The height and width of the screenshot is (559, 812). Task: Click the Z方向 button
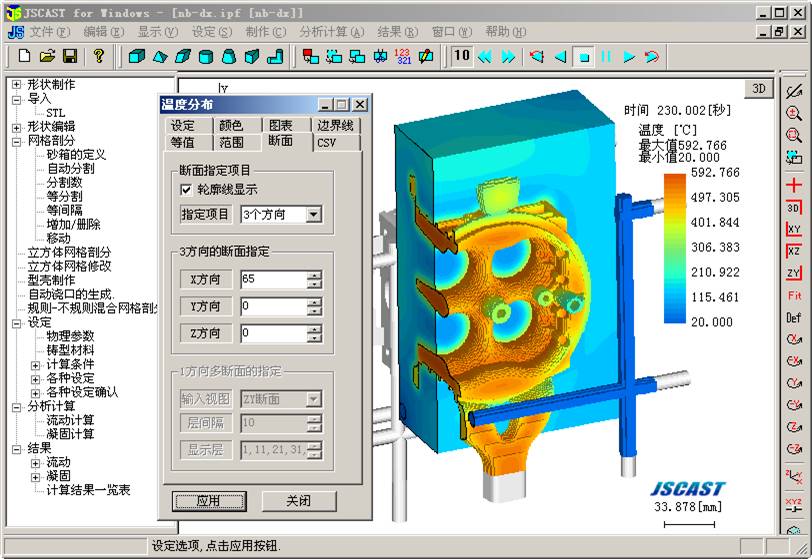point(205,333)
